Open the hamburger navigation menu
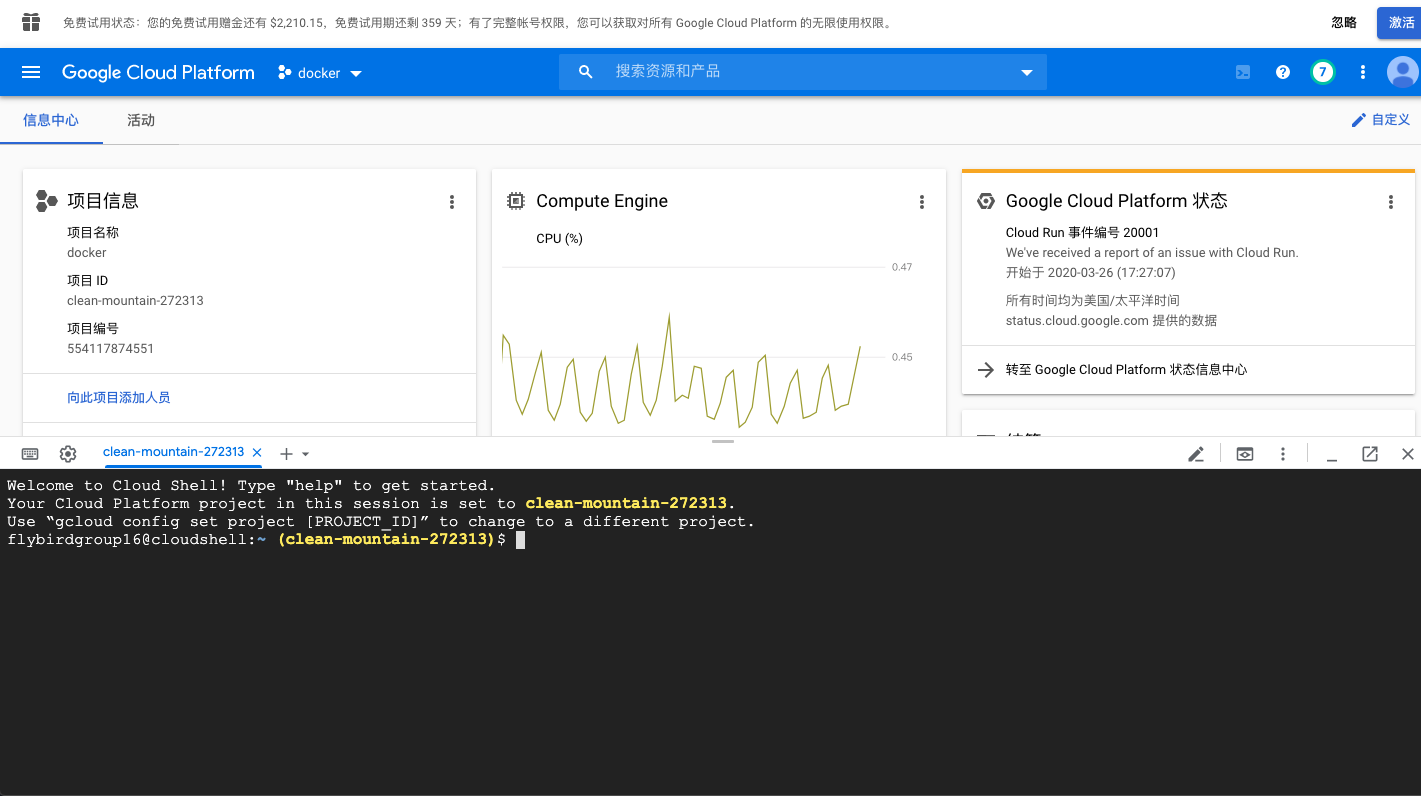 click(x=31, y=72)
